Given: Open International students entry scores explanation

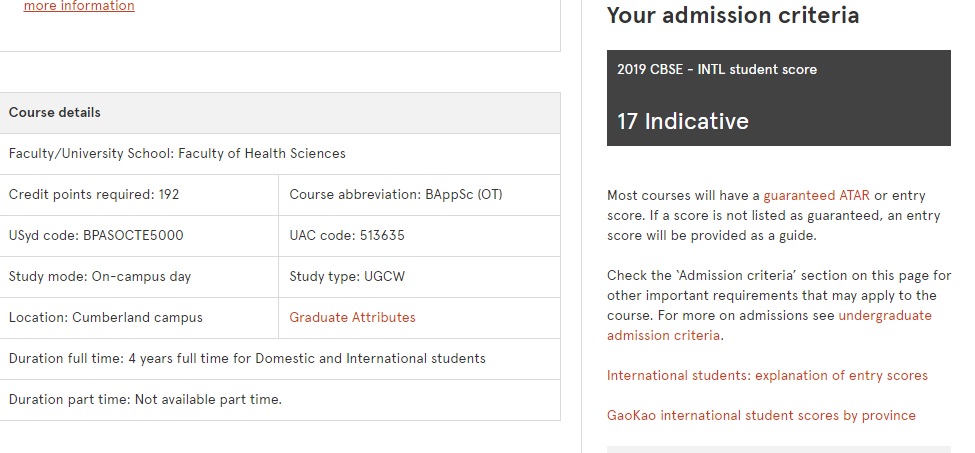Looking at the screenshot, I should point(767,375).
